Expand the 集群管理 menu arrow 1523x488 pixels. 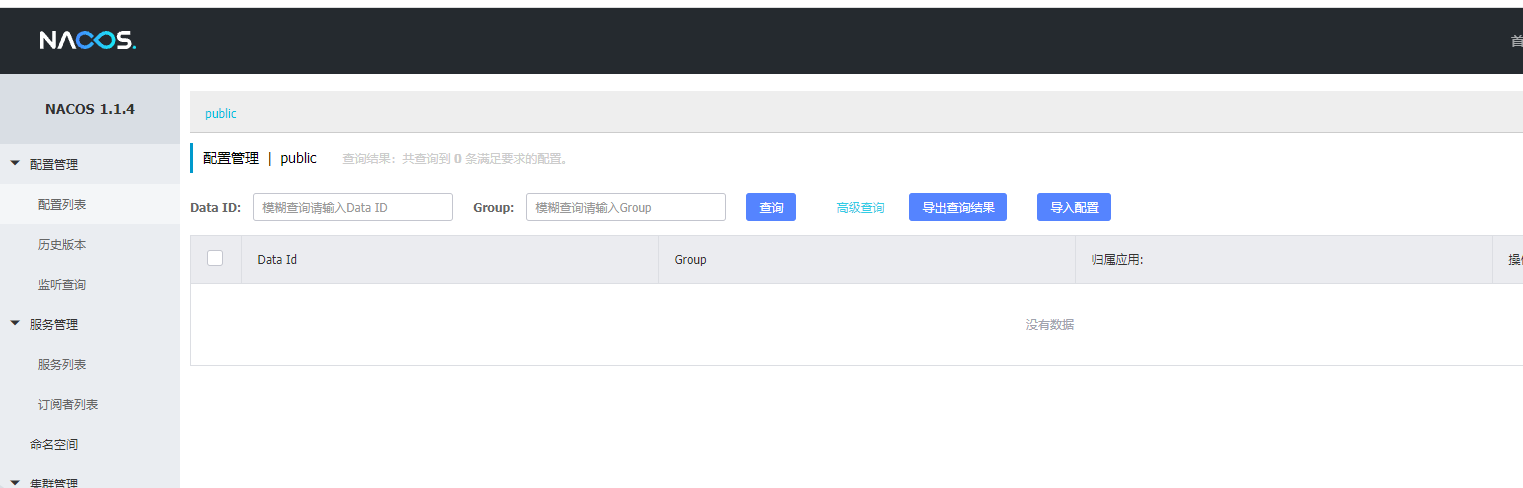click(x=15, y=483)
